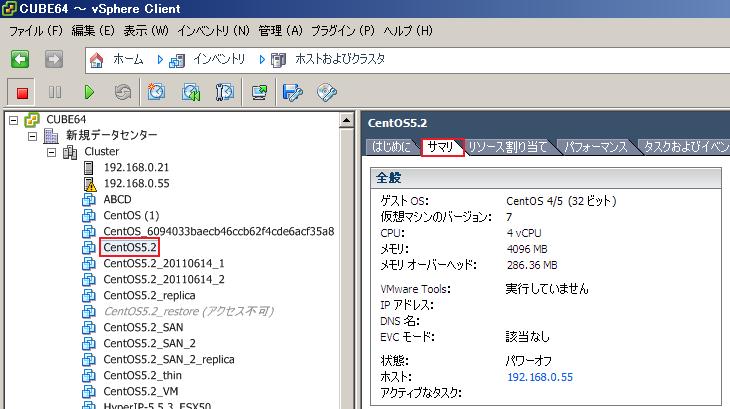Viewport: 730px width, 409px height.
Task: Select host 192.168.0.21 in the tree
Action: [x=136, y=168]
